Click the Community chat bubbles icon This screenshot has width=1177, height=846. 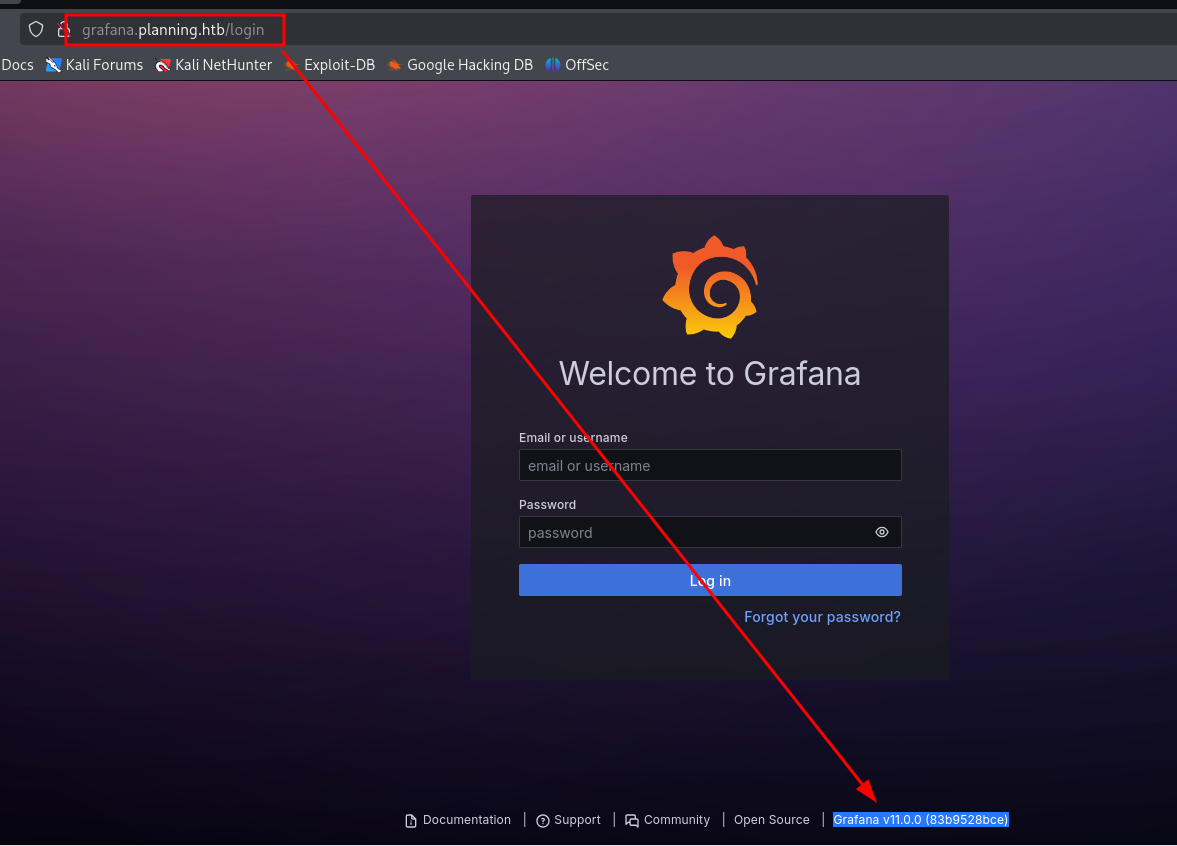coord(632,820)
